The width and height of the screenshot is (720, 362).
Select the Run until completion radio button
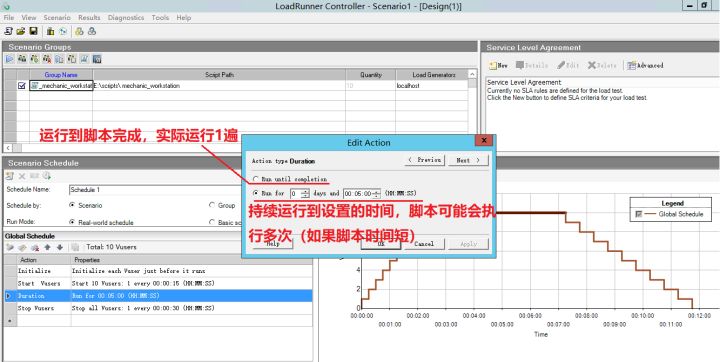pyautogui.click(x=255, y=179)
